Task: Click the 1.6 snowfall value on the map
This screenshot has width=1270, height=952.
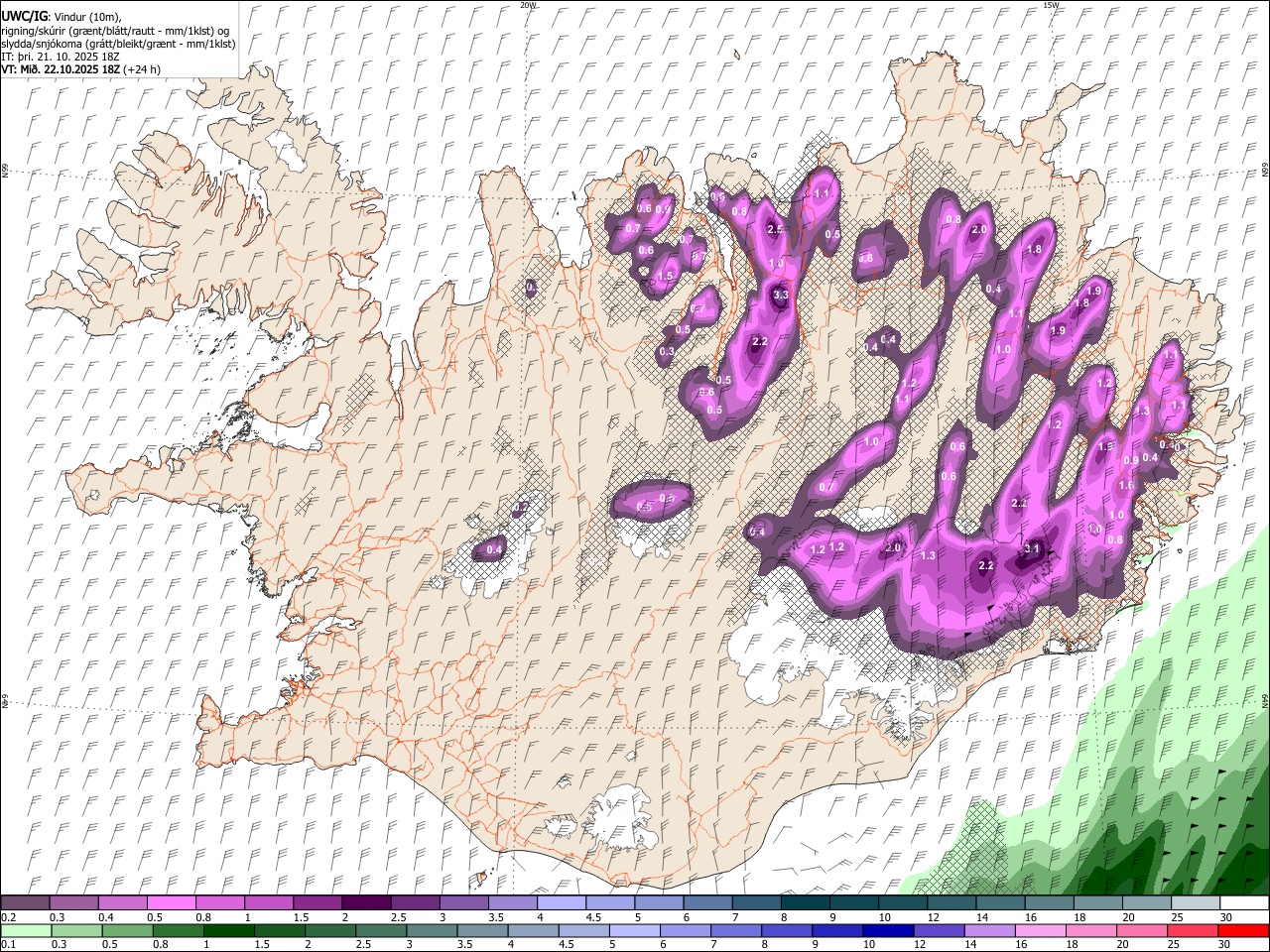Action: pyautogui.click(x=1126, y=486)
